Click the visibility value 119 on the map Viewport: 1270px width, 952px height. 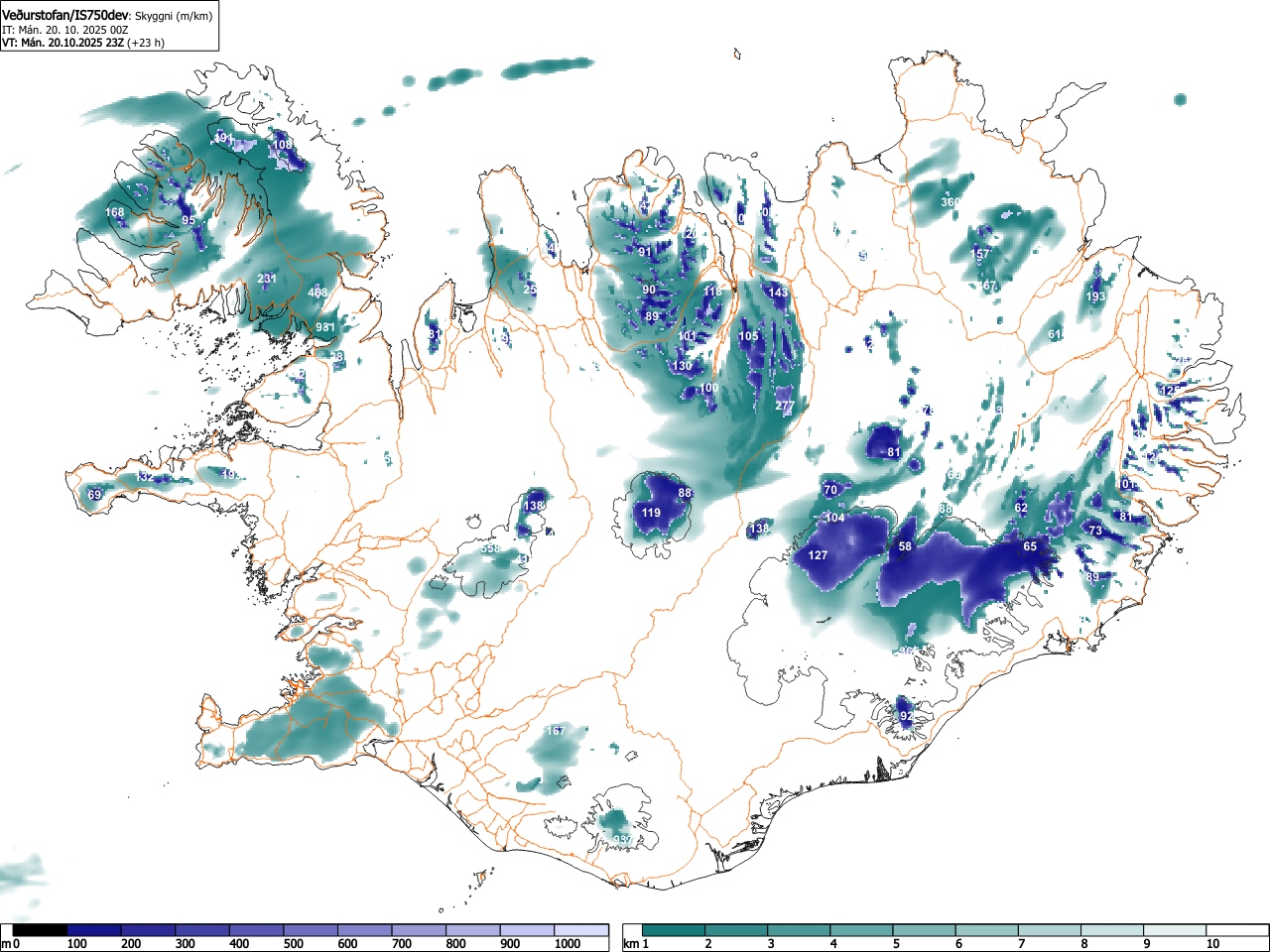coord(651,513)
